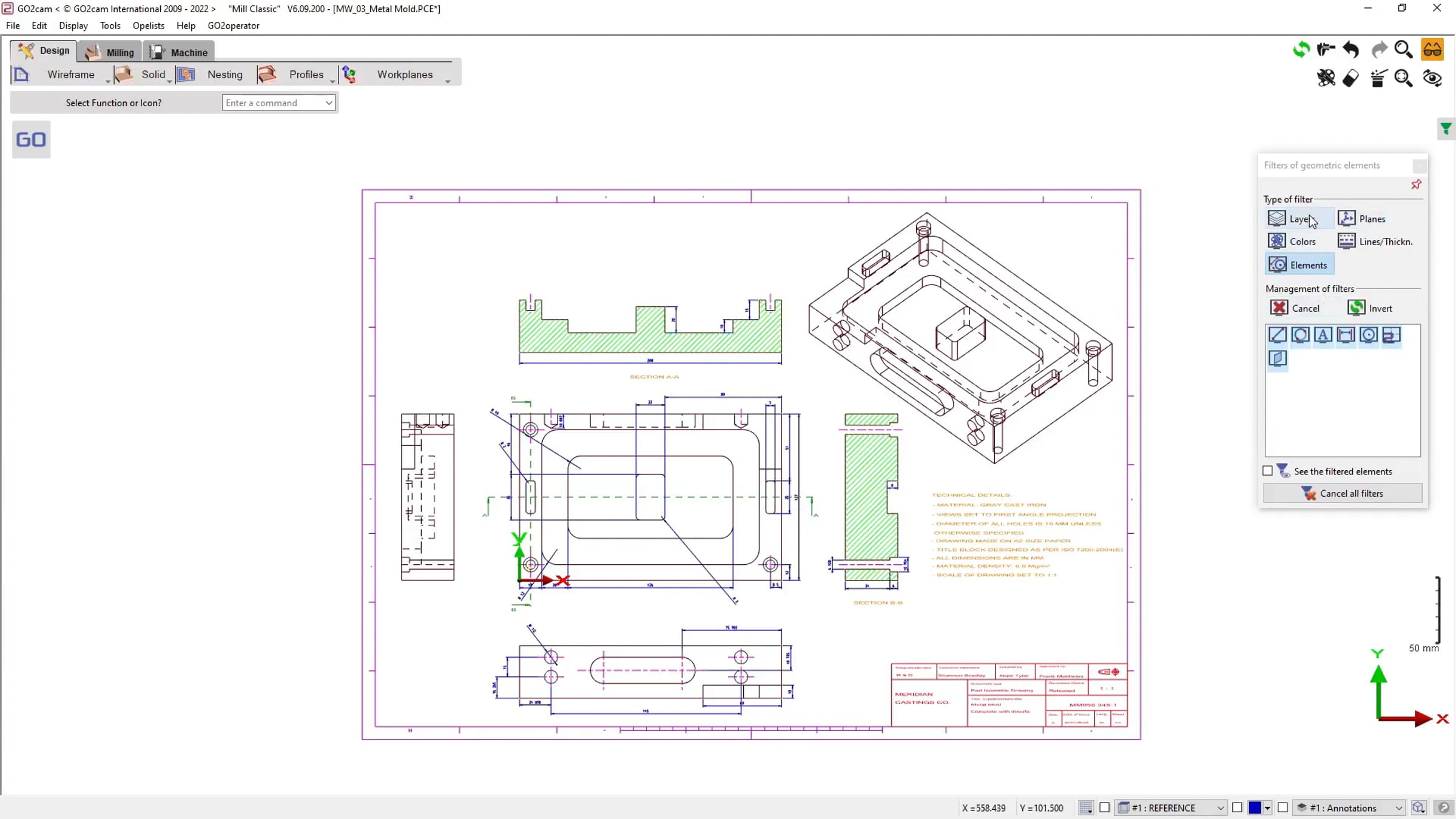1456x819 pixels.
Task: Toggle the profile element filter
Action: pyautogui.click(x=1392, y=335)
